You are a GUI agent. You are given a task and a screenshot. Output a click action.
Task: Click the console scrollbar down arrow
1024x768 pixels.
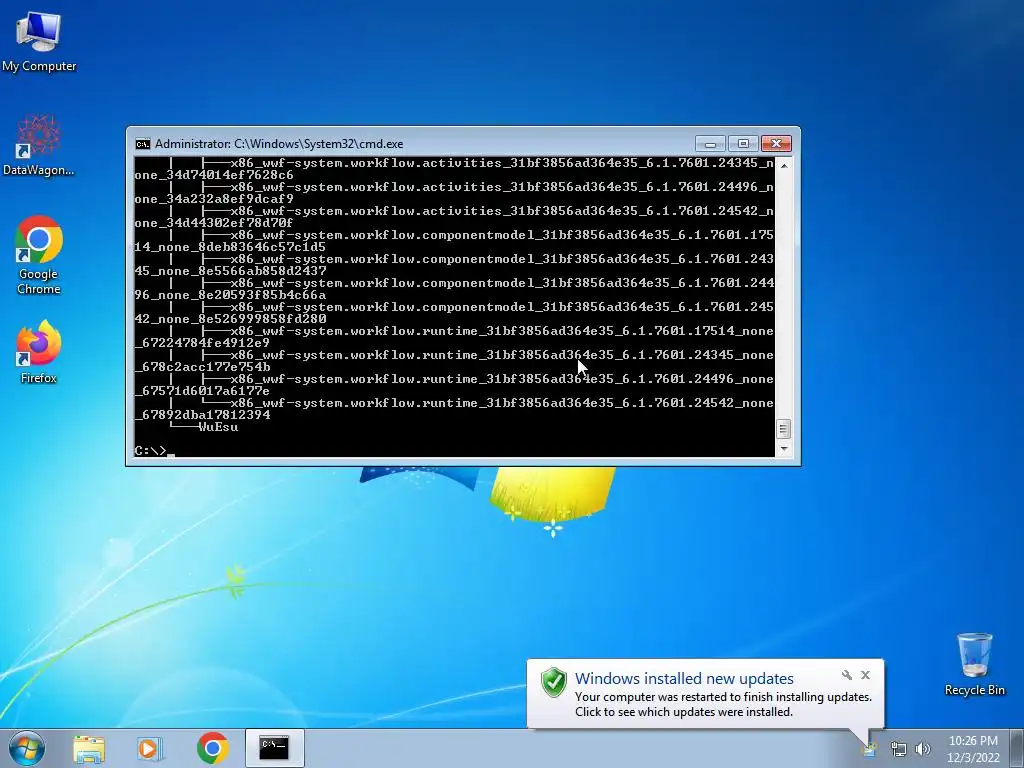pyautogui.click(x=784, y=449)
